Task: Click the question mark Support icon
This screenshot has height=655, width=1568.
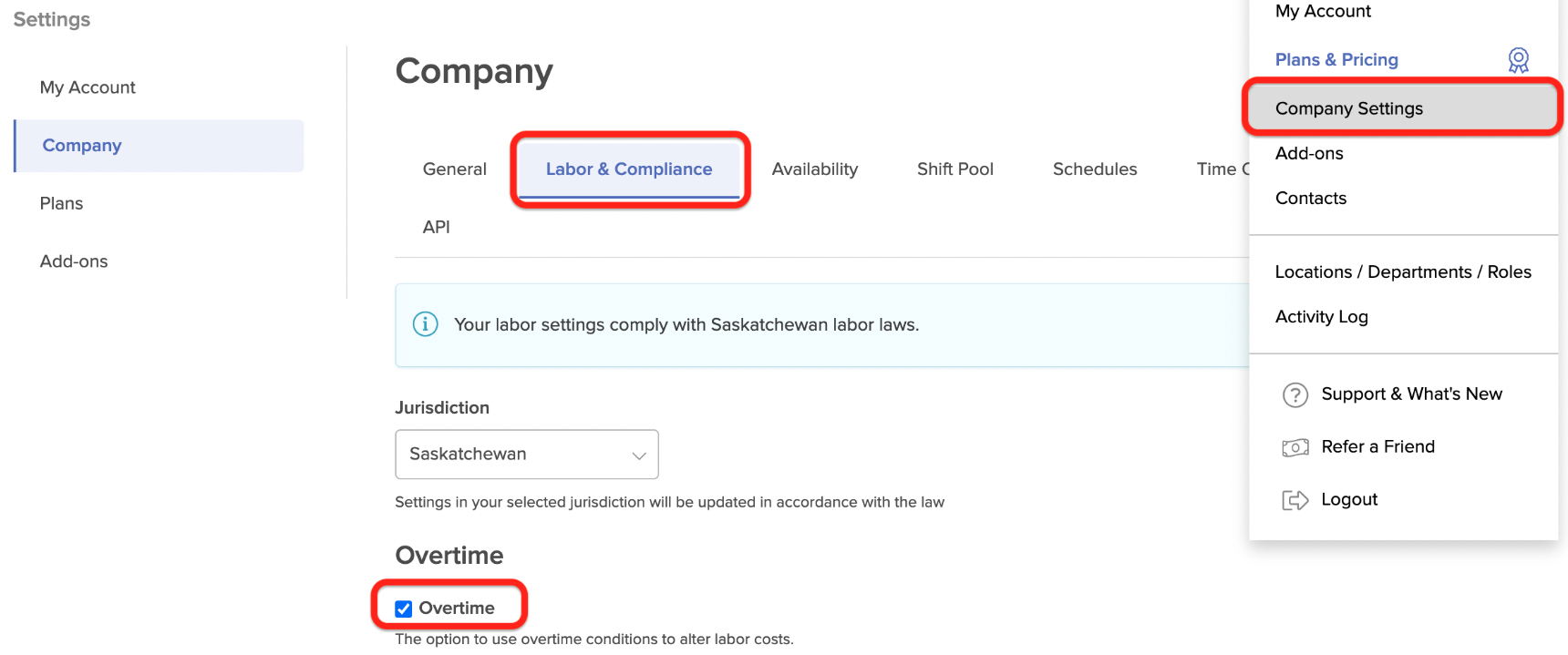Action: click(x=1295, y=394)
